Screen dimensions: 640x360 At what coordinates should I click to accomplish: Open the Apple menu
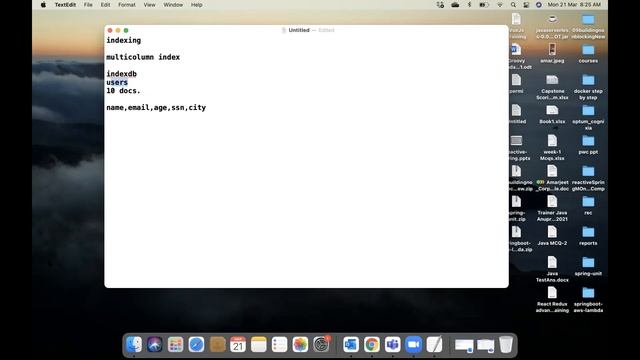click(x=43, y=5)
